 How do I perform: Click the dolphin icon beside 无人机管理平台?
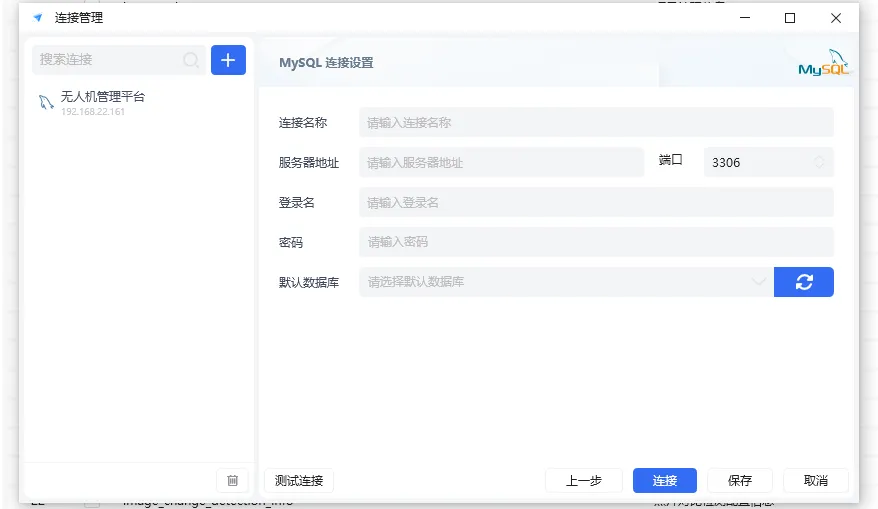46,103
